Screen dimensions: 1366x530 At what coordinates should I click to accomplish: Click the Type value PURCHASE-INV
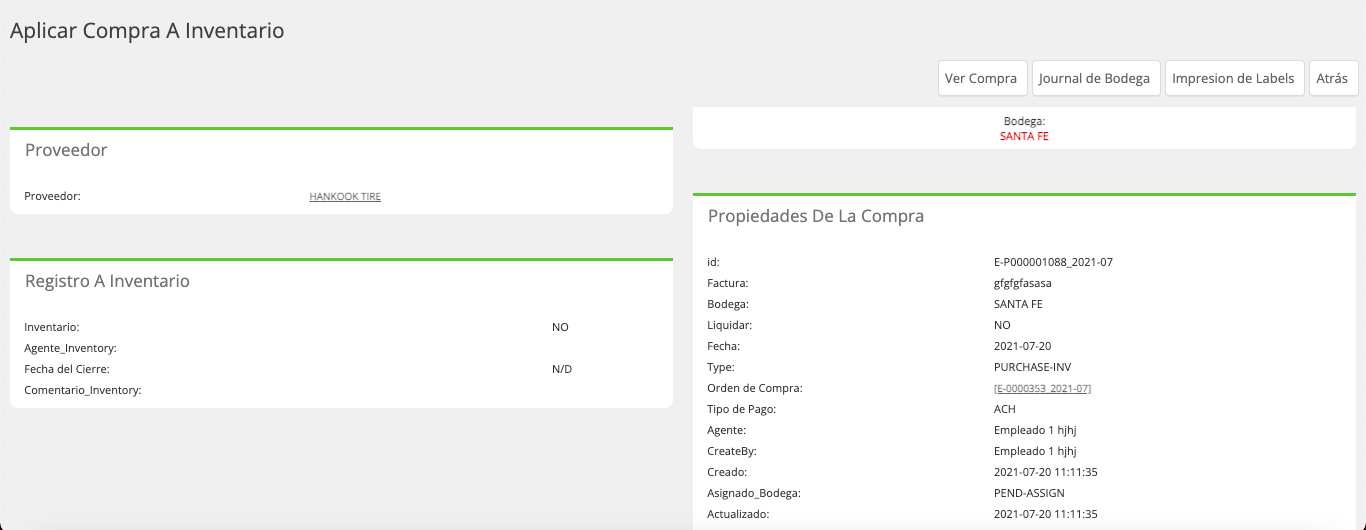point(1032,367)
